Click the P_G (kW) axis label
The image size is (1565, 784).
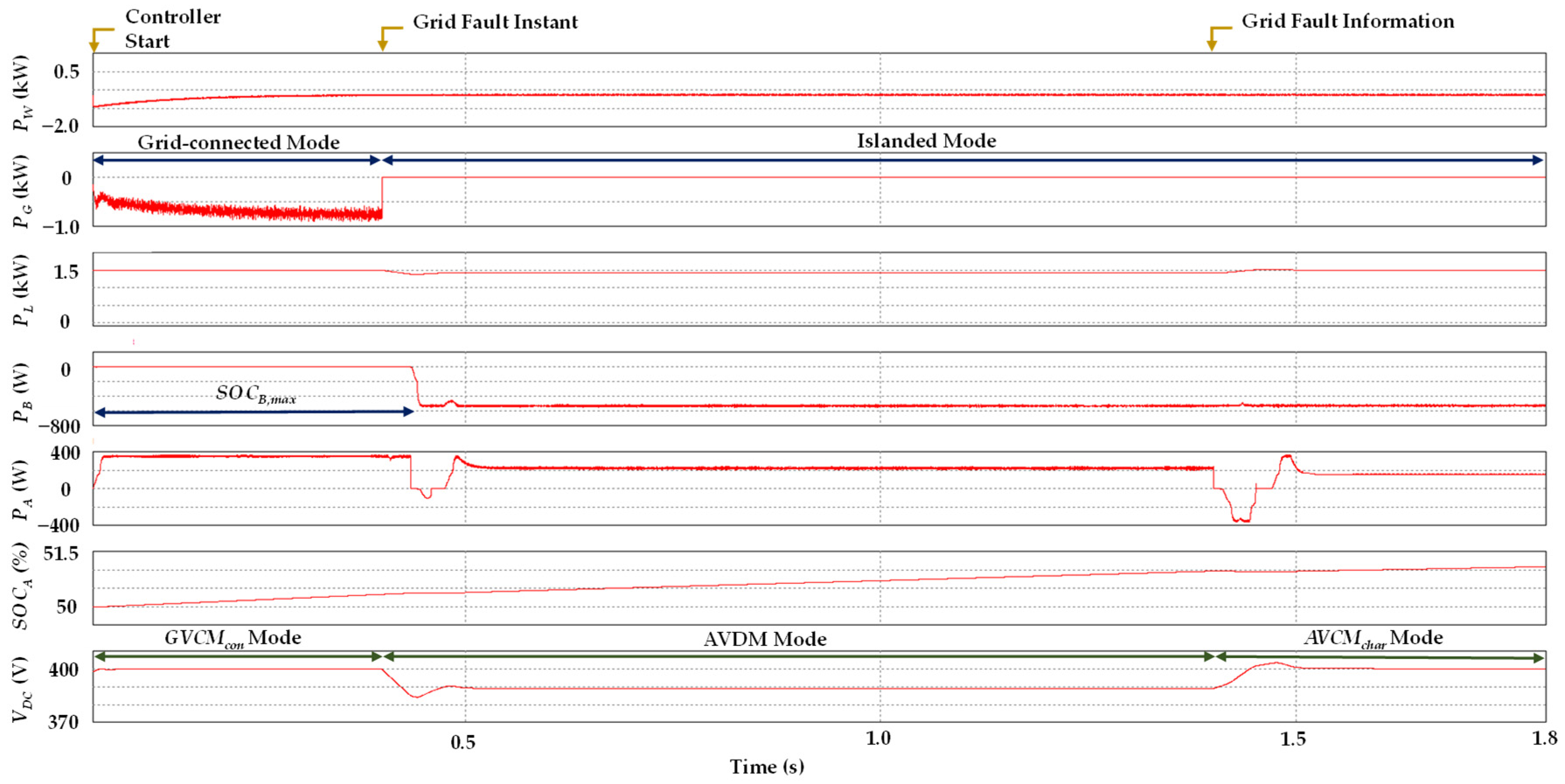coord(21,191)
